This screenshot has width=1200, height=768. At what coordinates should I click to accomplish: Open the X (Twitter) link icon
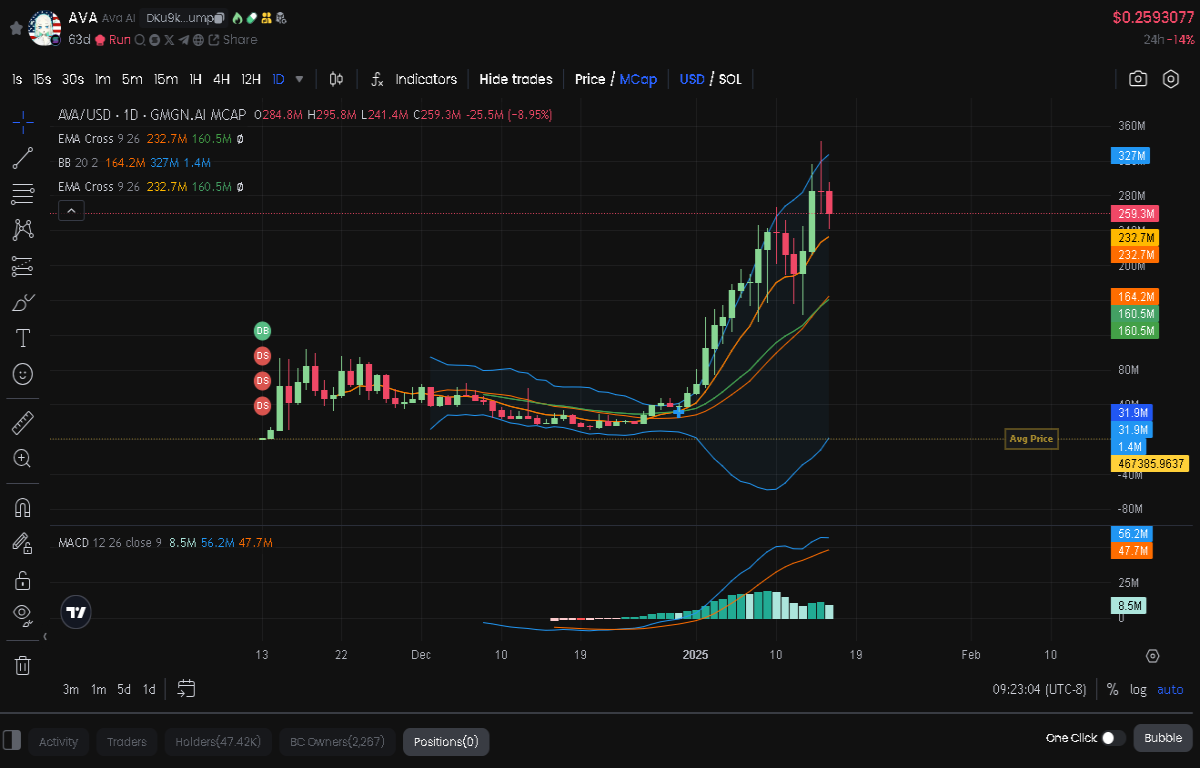click(x=169, y=40)
